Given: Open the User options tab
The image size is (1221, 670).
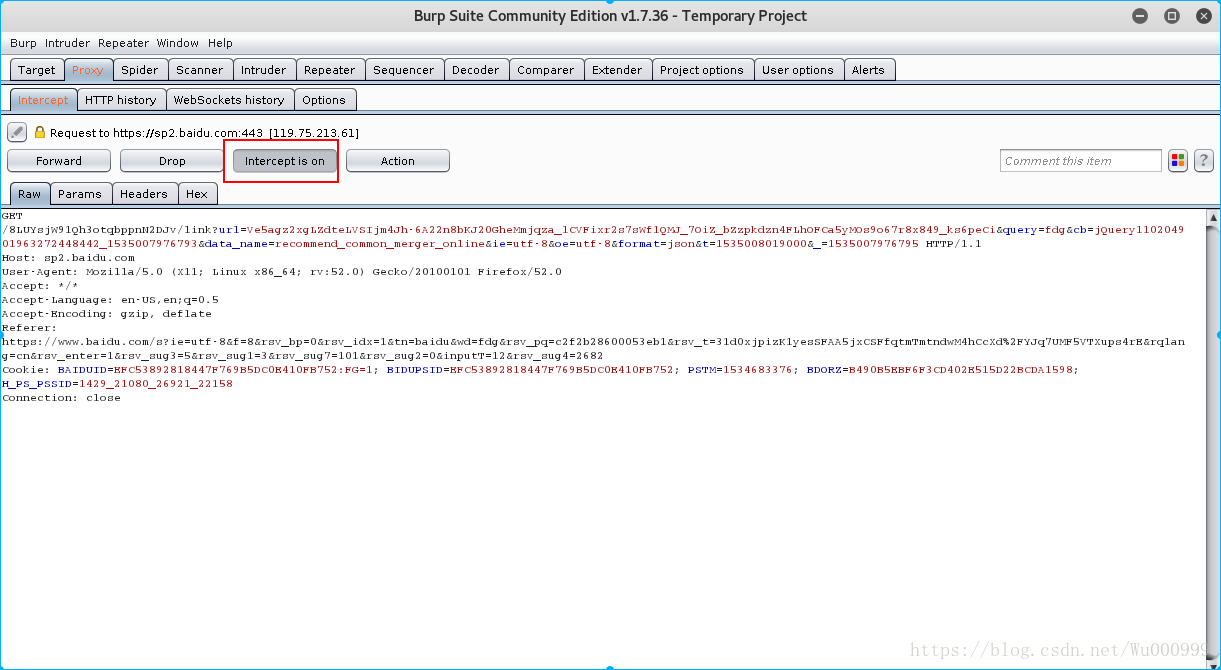Looking at the screenshot, I should tap(798, 70).
